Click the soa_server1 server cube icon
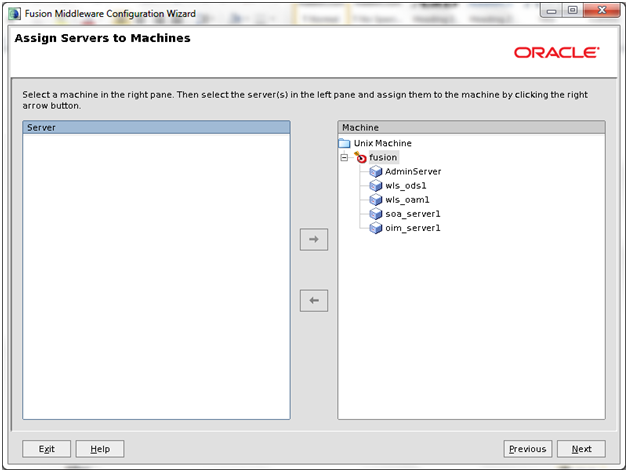 click(375, 214)
